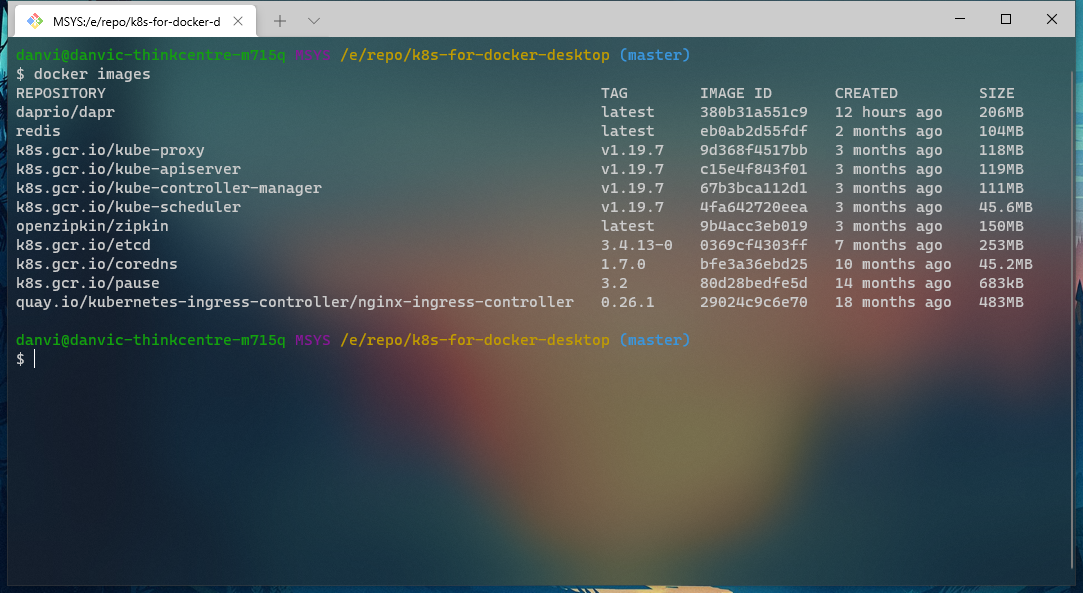Click the 'docker images' command text
The width and height of the screenshot is (1083, 593).
[x=92, y=74]
